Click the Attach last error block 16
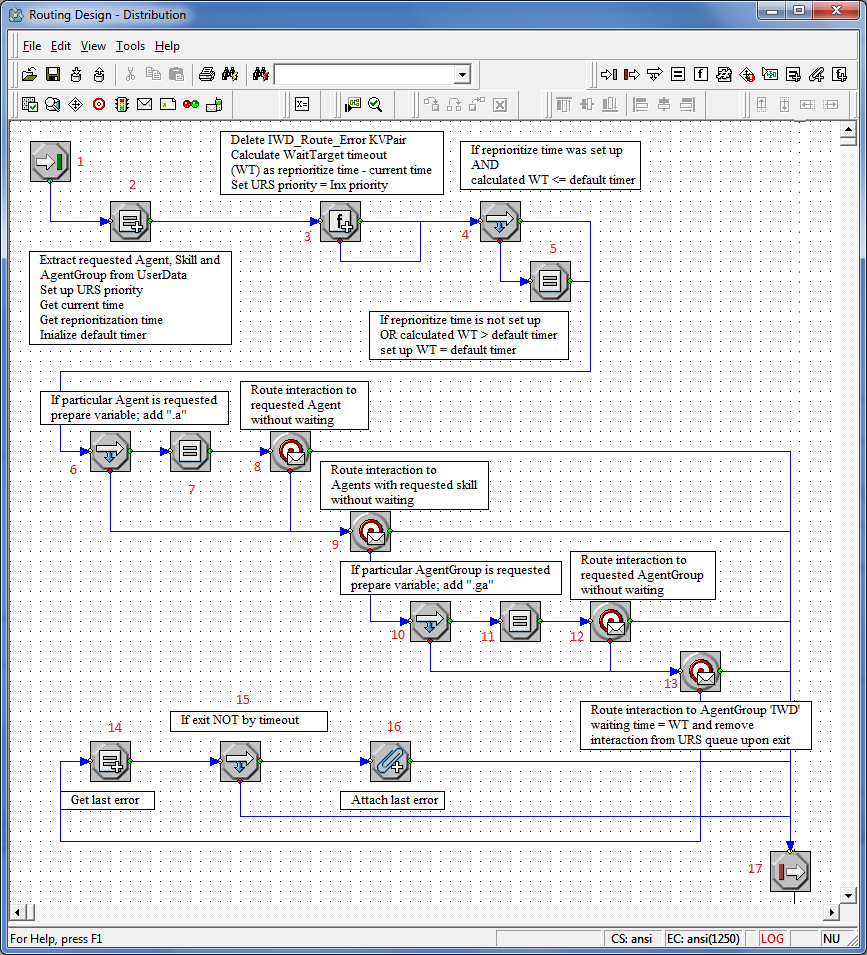 [x=390, y=761]
